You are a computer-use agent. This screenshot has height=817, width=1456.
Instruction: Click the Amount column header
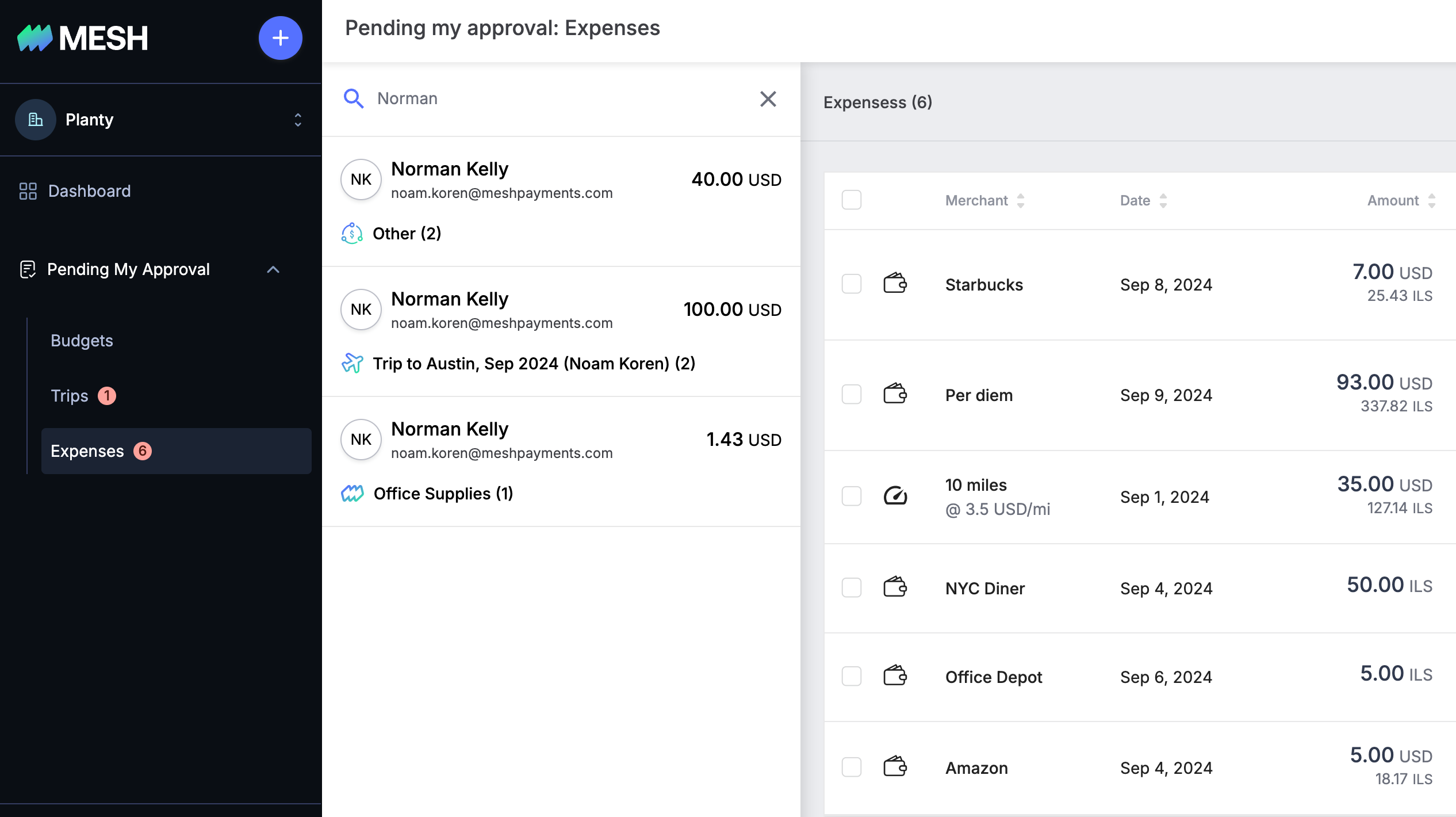[1393, 200]
